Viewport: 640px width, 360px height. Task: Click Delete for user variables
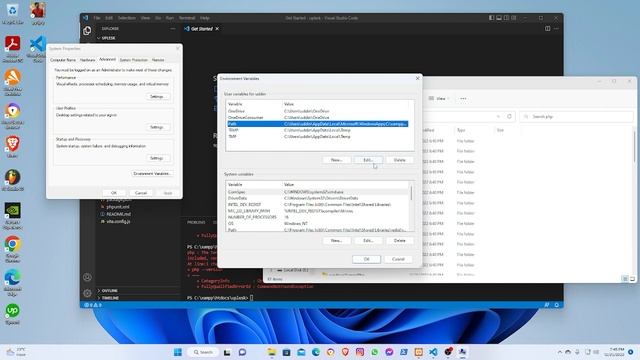click(399, 160)
